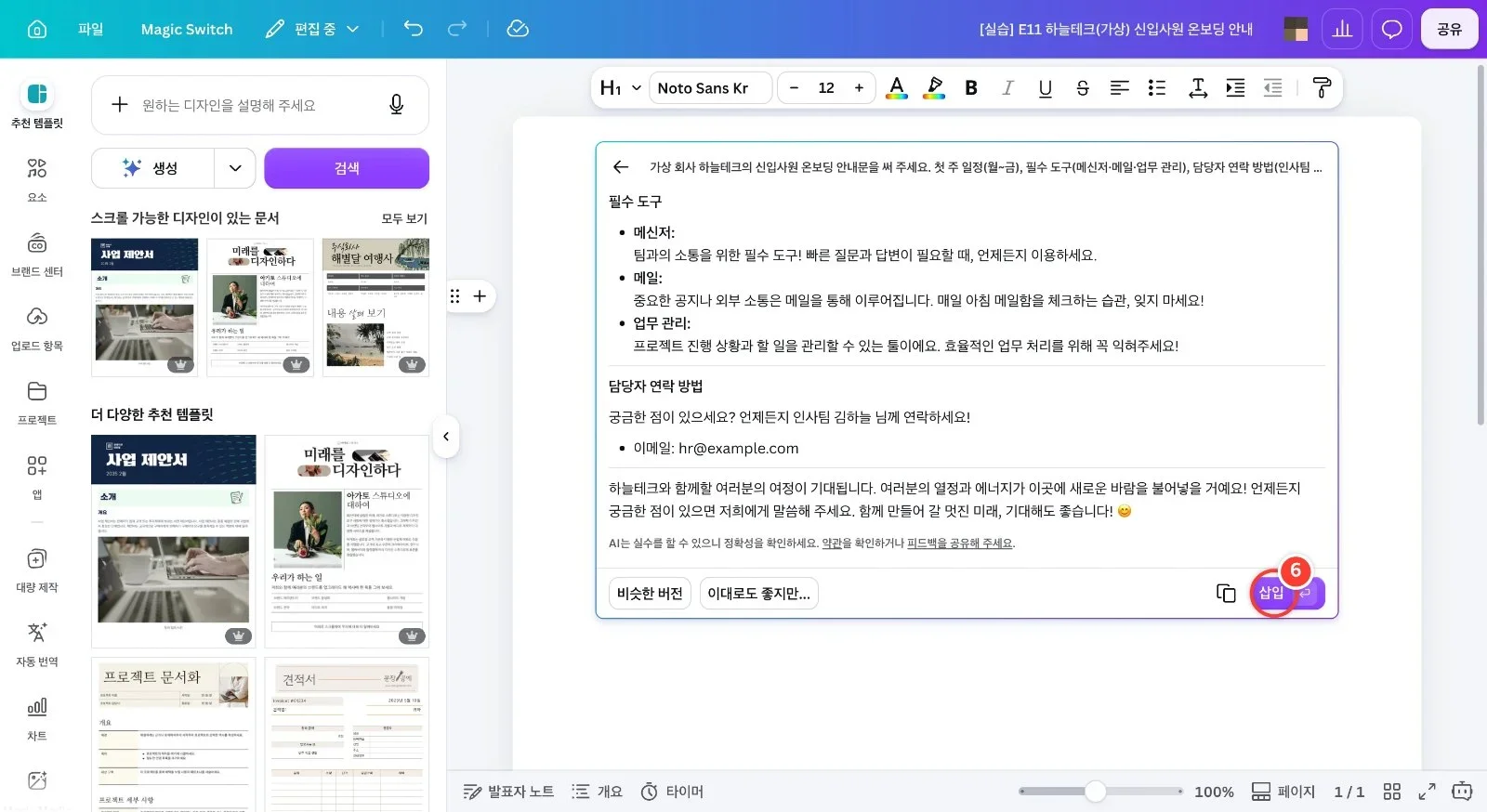This screenshot has width=1487, height=812.
Task: Select the 프로젝트 문서화 template
Action: pos(174,734)
